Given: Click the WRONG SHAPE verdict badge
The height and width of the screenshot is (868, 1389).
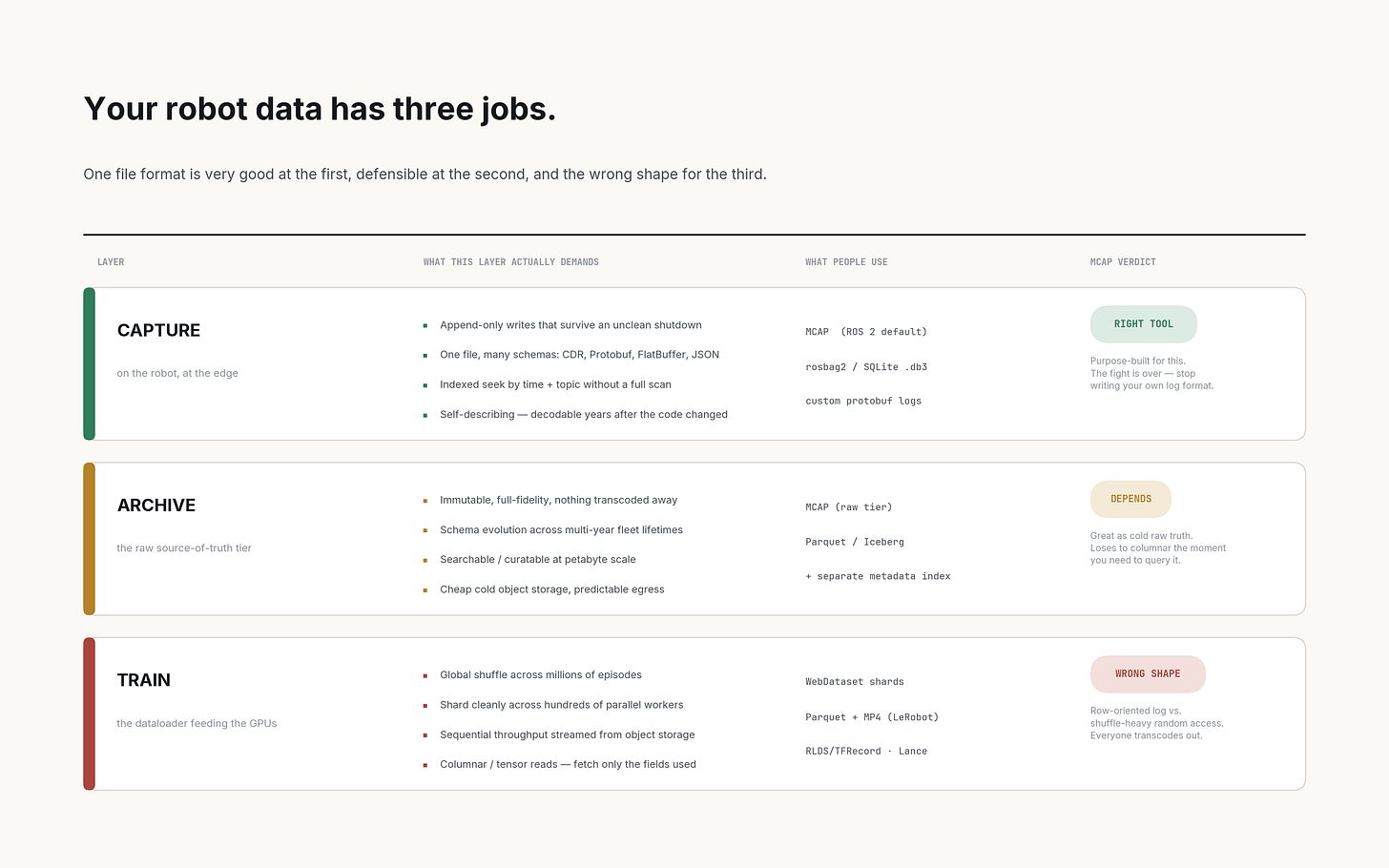Looking at the screenshot, I should 1148,674.
